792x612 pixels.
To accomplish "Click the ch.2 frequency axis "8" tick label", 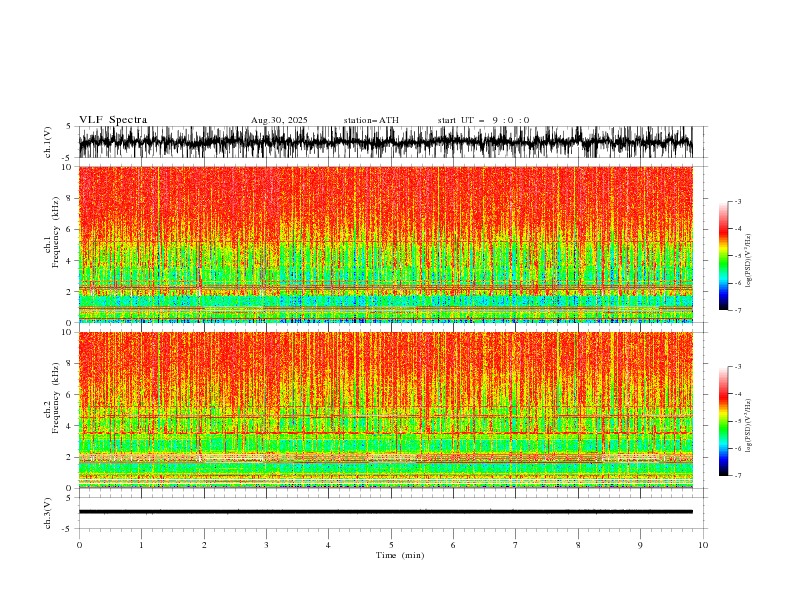I will [x=69, y=364].
